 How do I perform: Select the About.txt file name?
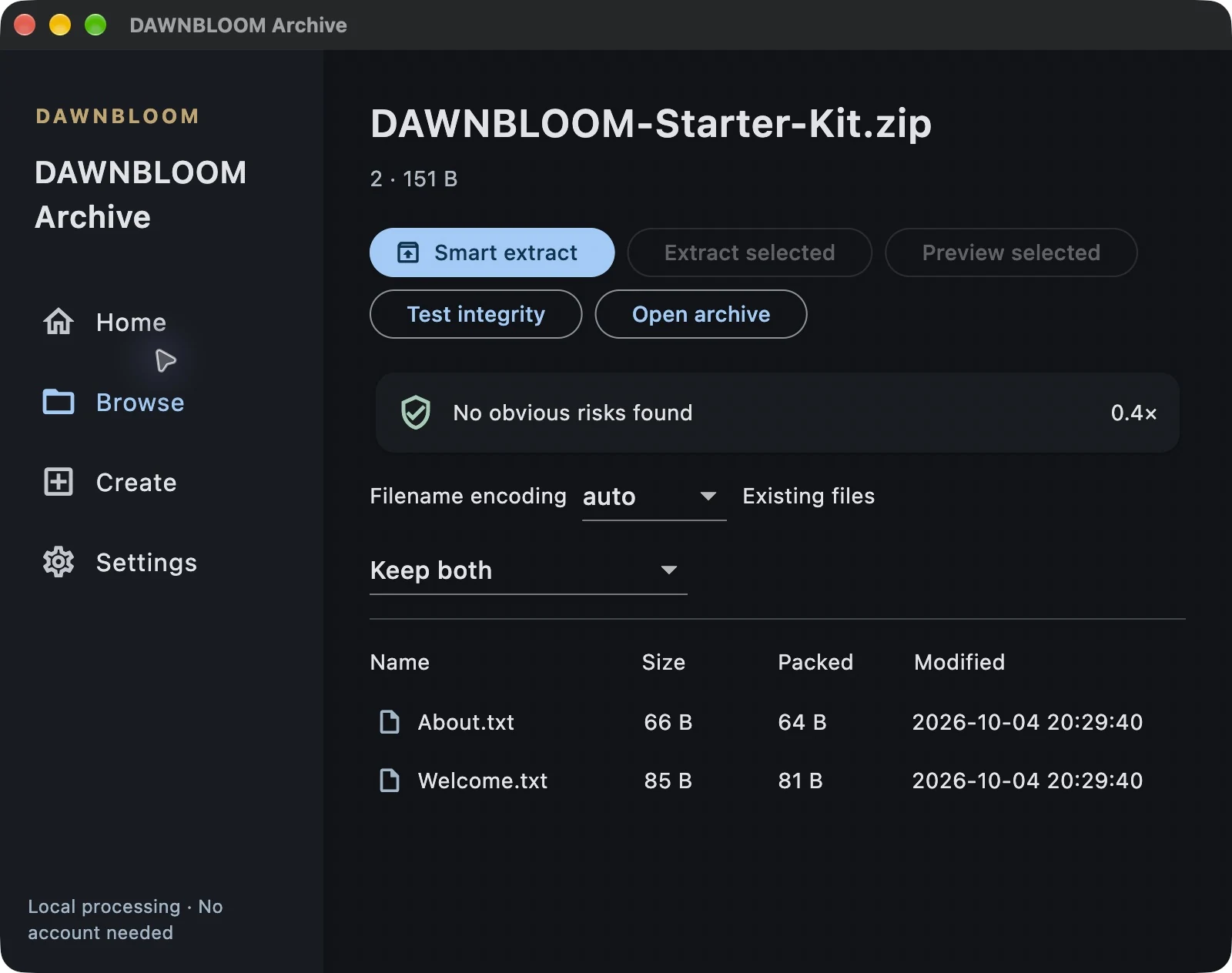point(466,722)
